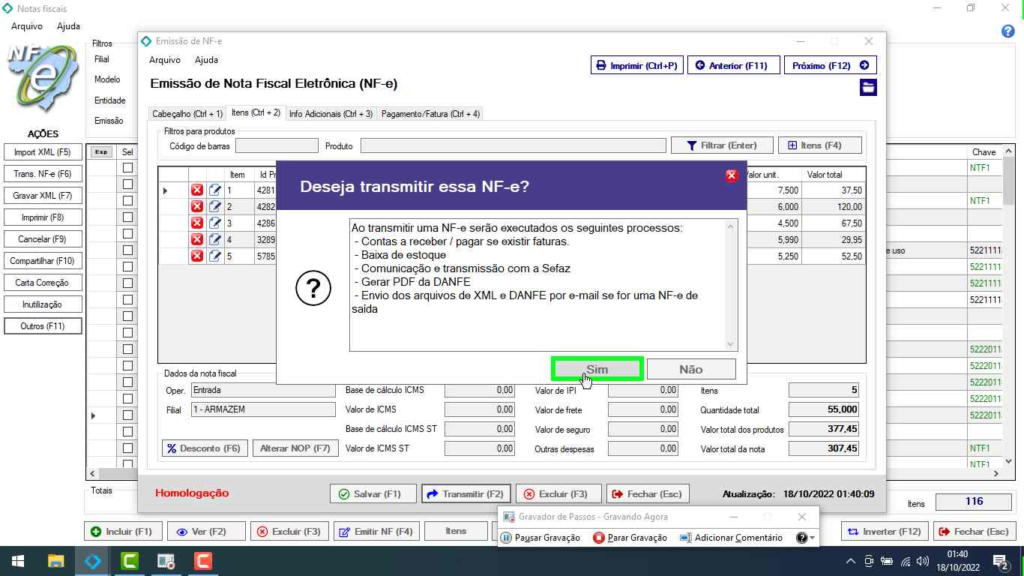Show hidden system tray icons chevron

click(850, 561)
